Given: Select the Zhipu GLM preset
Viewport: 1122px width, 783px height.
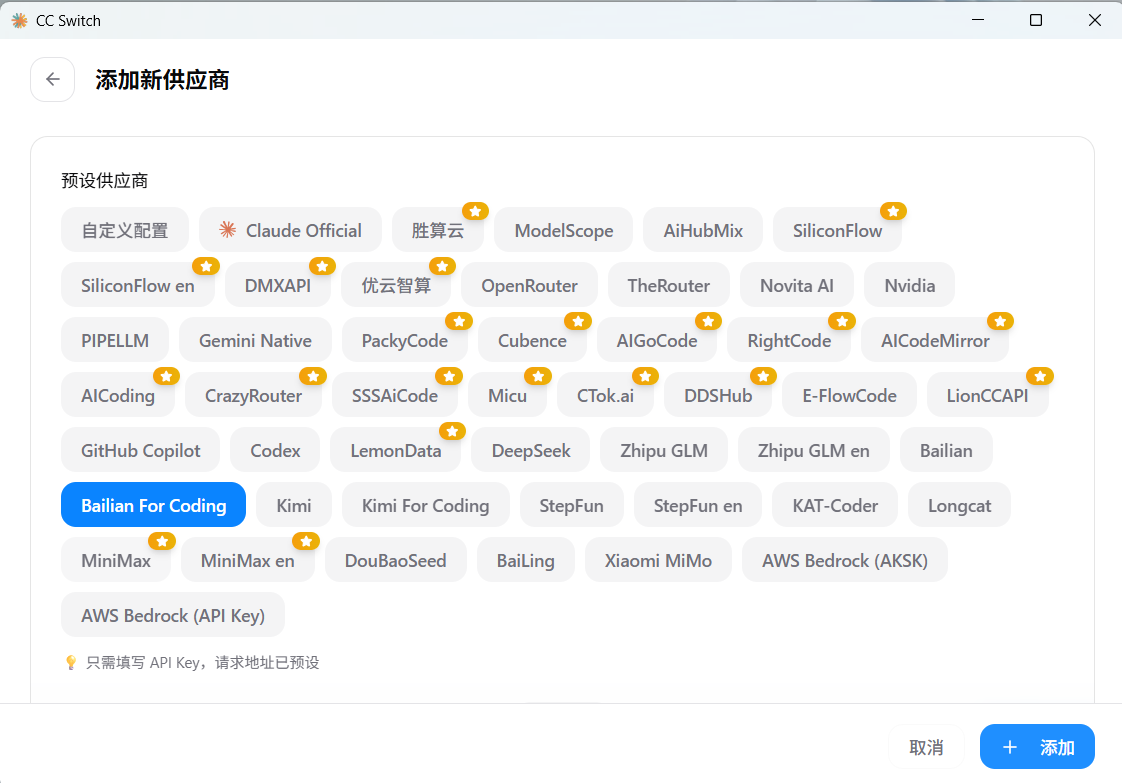Looking at the screenshot, I should point(664,451).
